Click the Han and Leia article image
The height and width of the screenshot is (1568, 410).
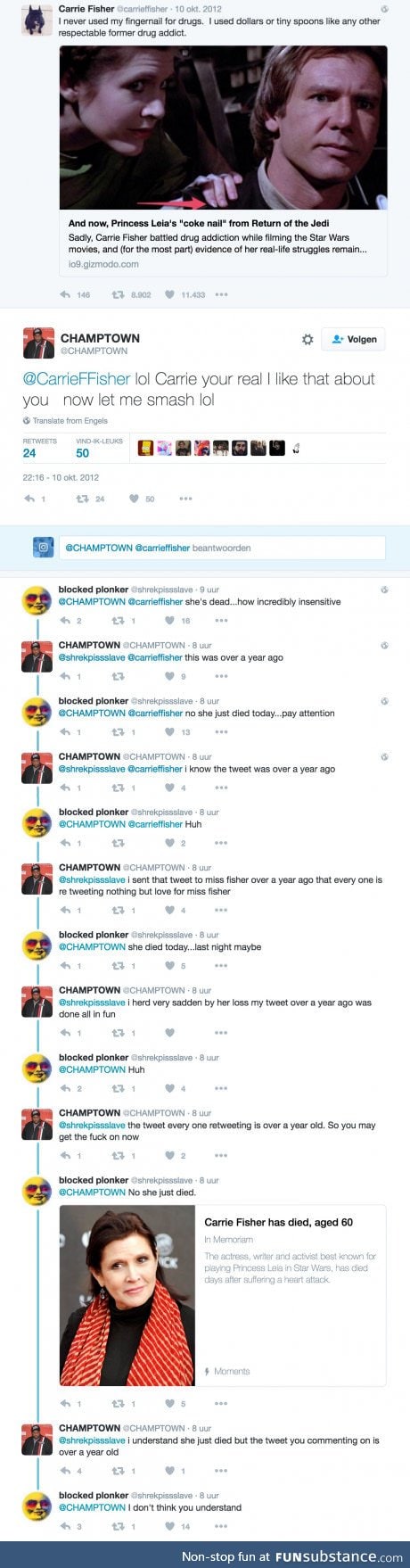coord(223,128)
